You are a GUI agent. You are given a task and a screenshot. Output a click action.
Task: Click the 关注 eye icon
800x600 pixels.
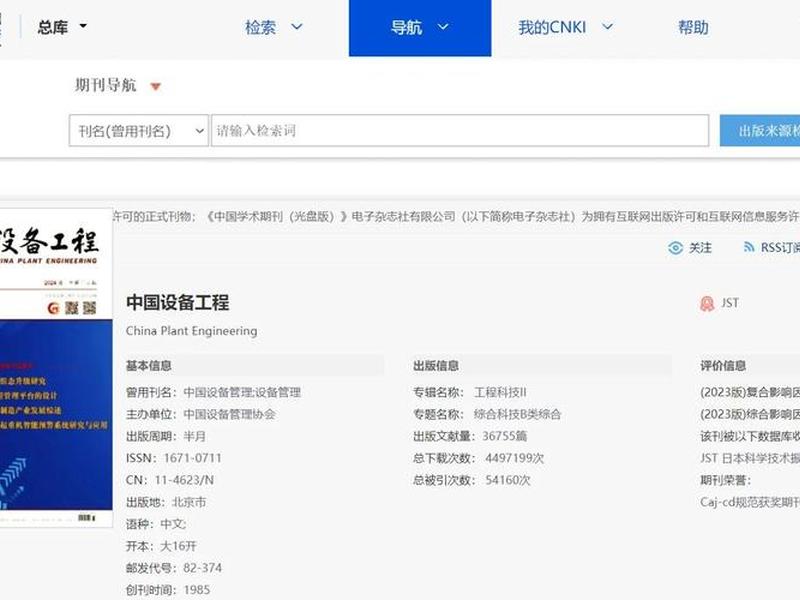pos(676,248)
